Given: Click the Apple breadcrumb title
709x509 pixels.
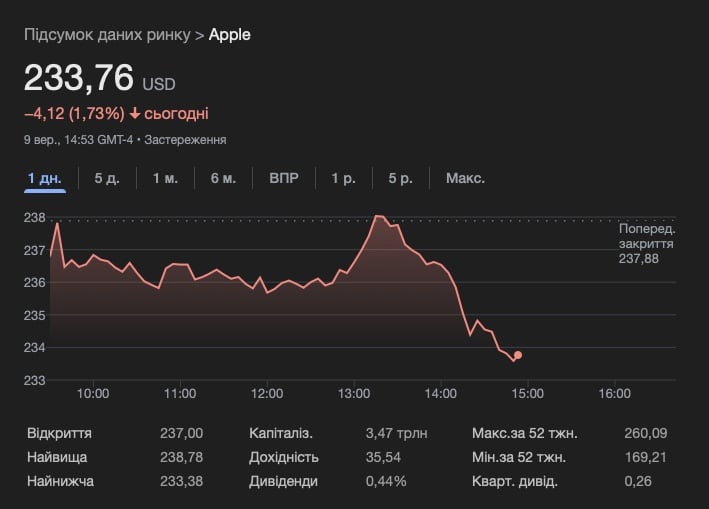Looking at the screenshot, I should [x=230, y=35].
